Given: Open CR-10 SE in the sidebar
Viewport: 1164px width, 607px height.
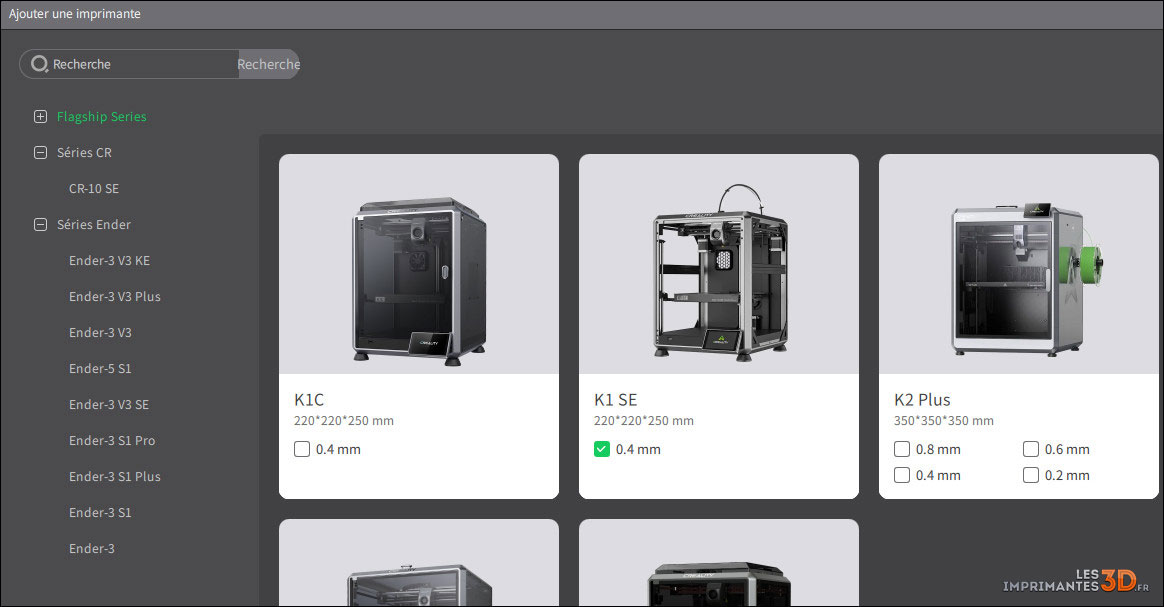Looking at the screenshot, I should [94, 188].
